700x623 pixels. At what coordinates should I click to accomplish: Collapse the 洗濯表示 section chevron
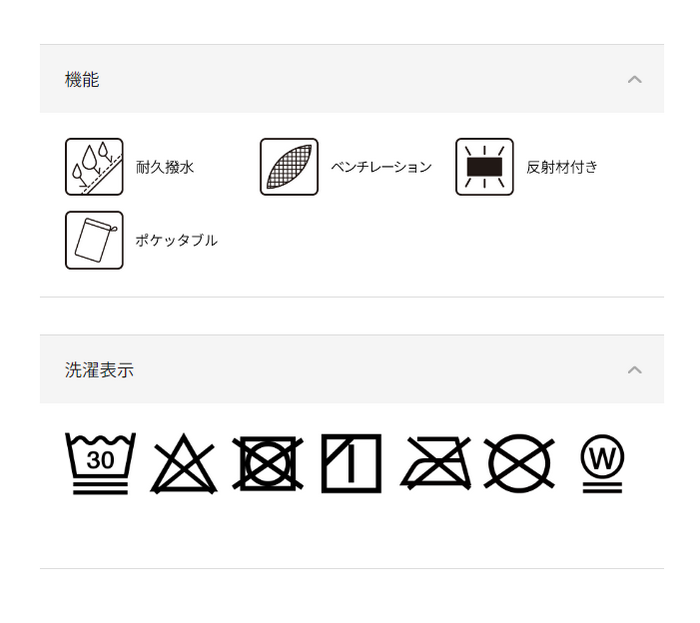click(x=634, y=370)
